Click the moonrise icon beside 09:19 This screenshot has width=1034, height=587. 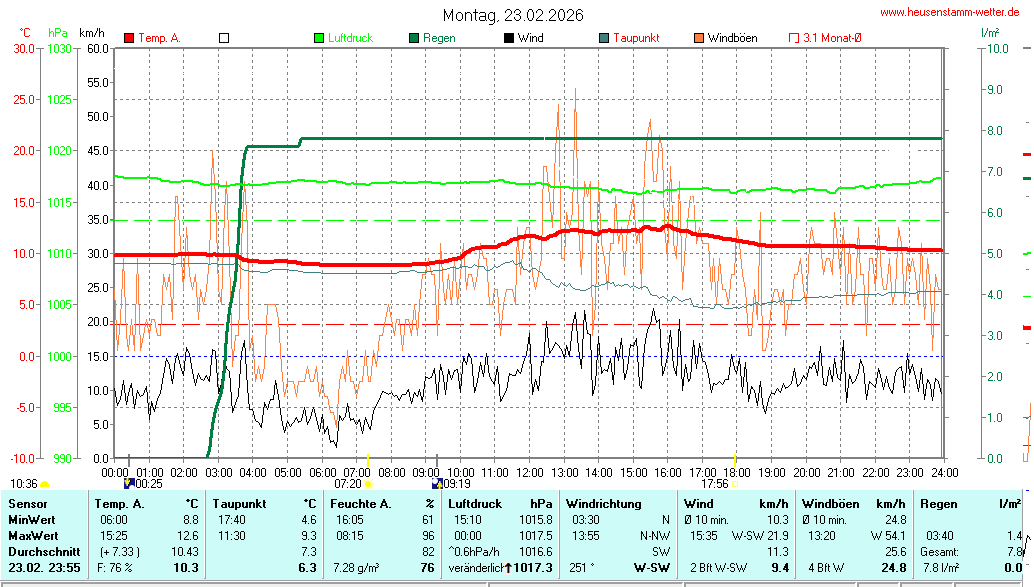pyautogui.click(x=436, y=484)
